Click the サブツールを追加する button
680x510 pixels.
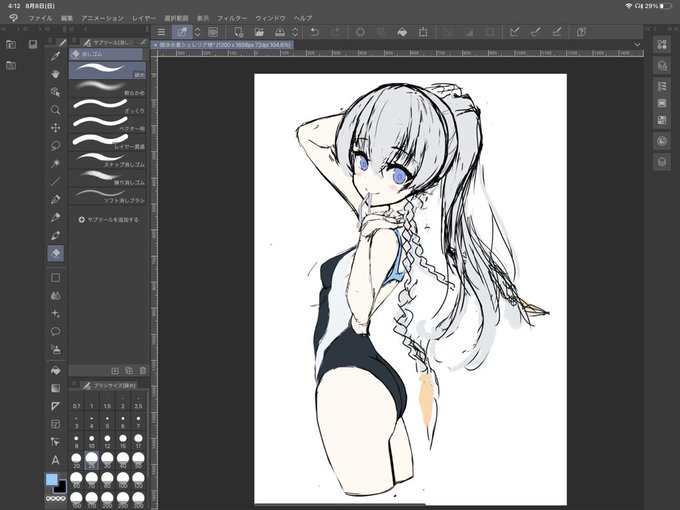point(108,220)
